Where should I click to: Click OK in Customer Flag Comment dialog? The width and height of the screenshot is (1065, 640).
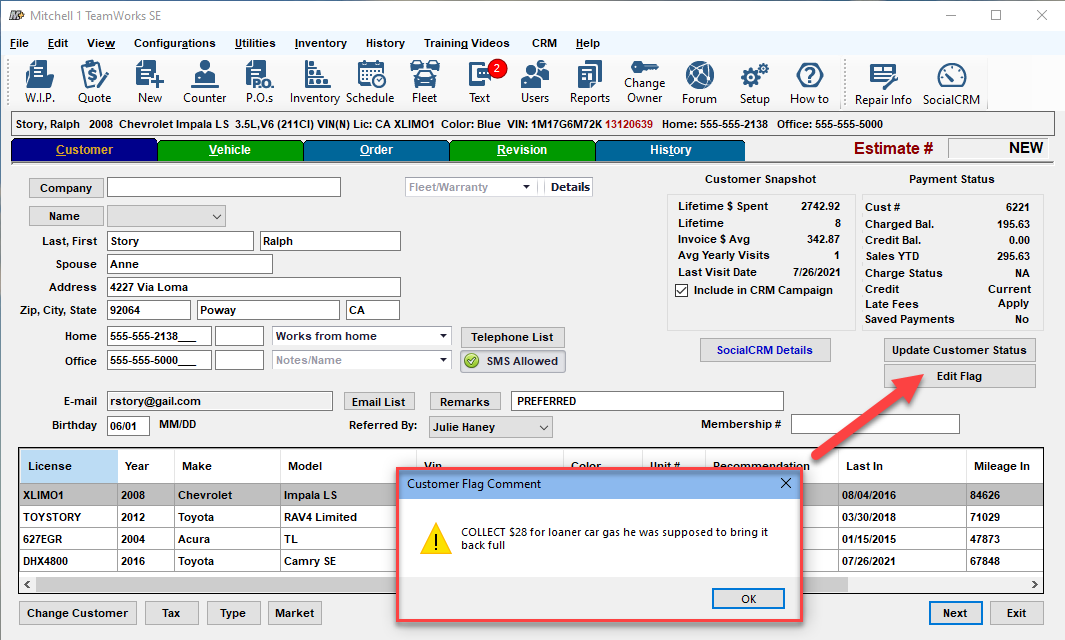coord(748,598)
